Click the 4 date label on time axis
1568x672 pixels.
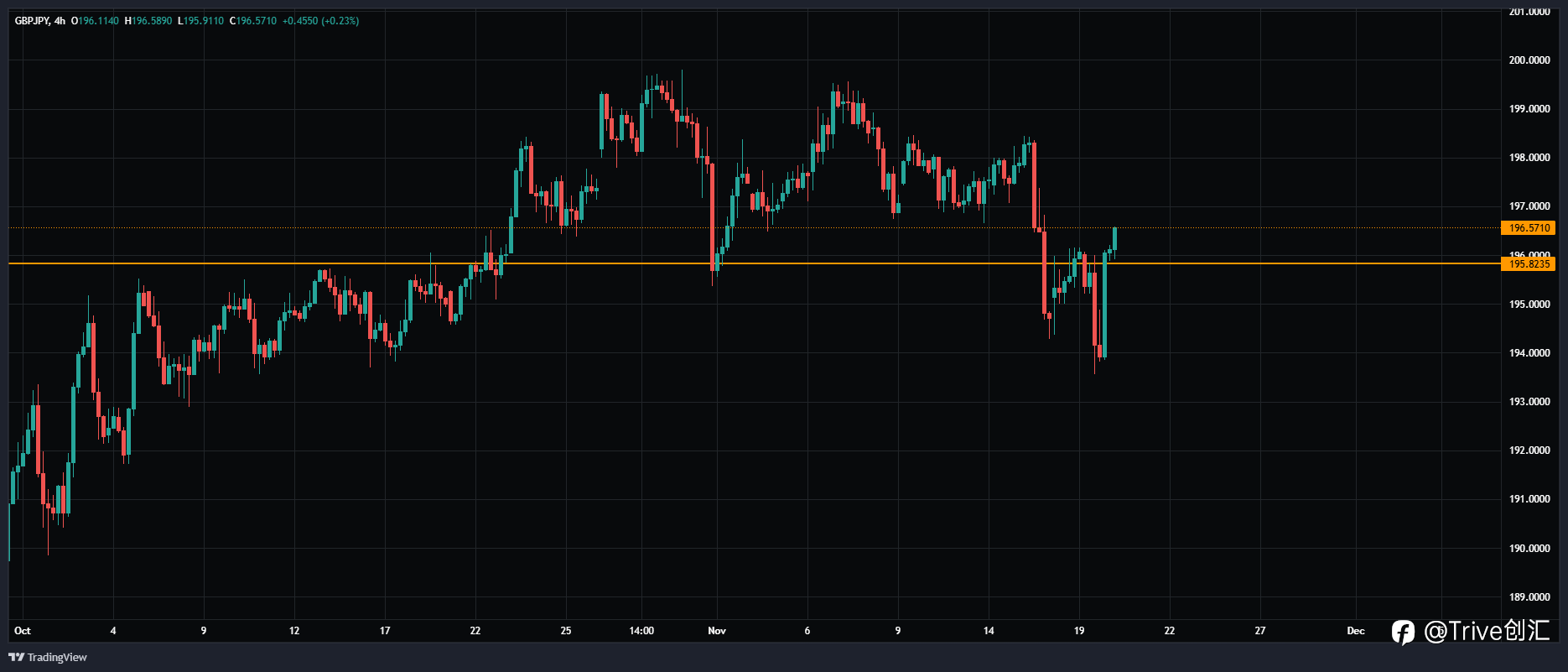tap(113, 631)
